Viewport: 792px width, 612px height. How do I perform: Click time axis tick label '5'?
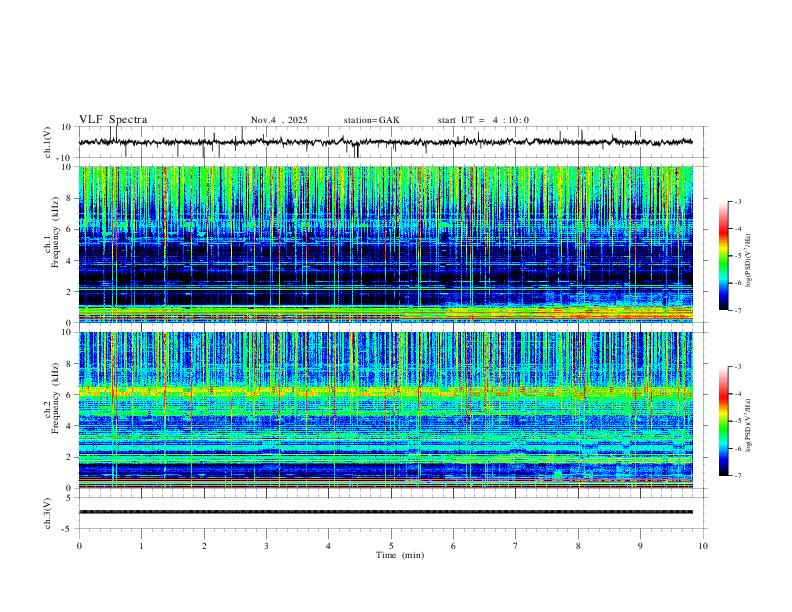click(391, 546)
